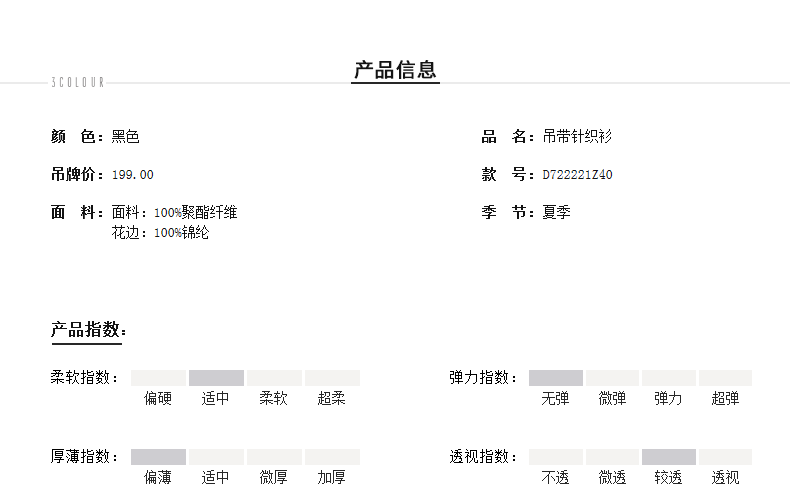
Task: Click the 产品信息 heading
Action: pyautogui.click(x=395, y=70)
